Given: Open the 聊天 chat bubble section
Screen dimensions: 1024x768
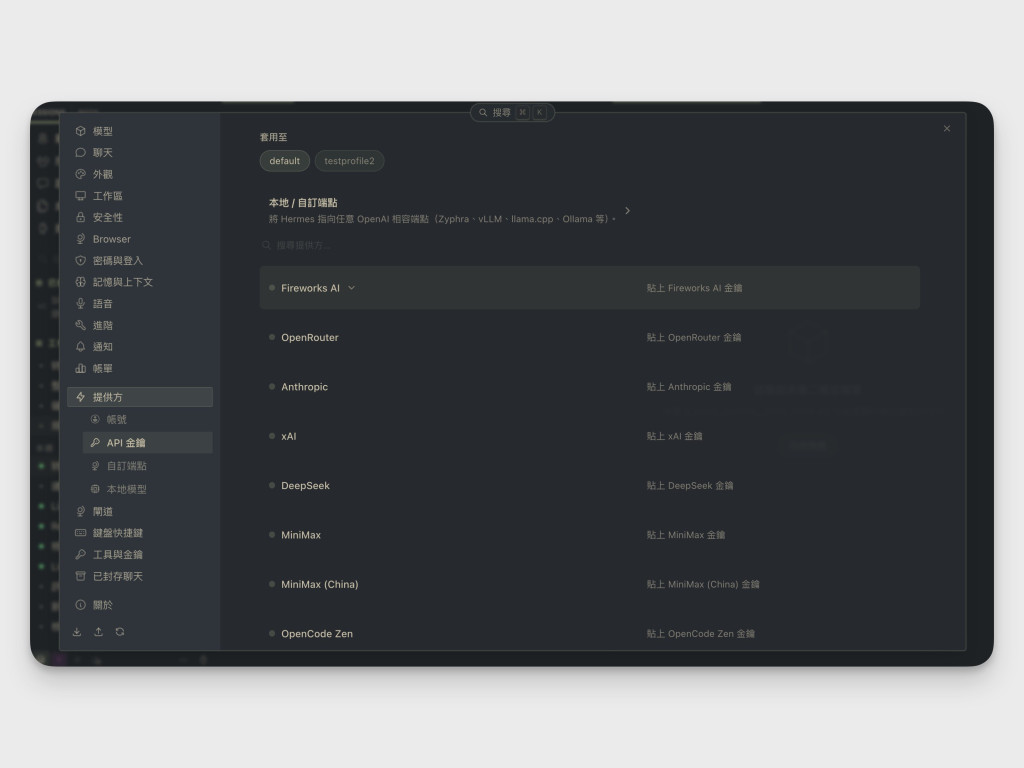Looking at the screenshot, I should (140, 153).
